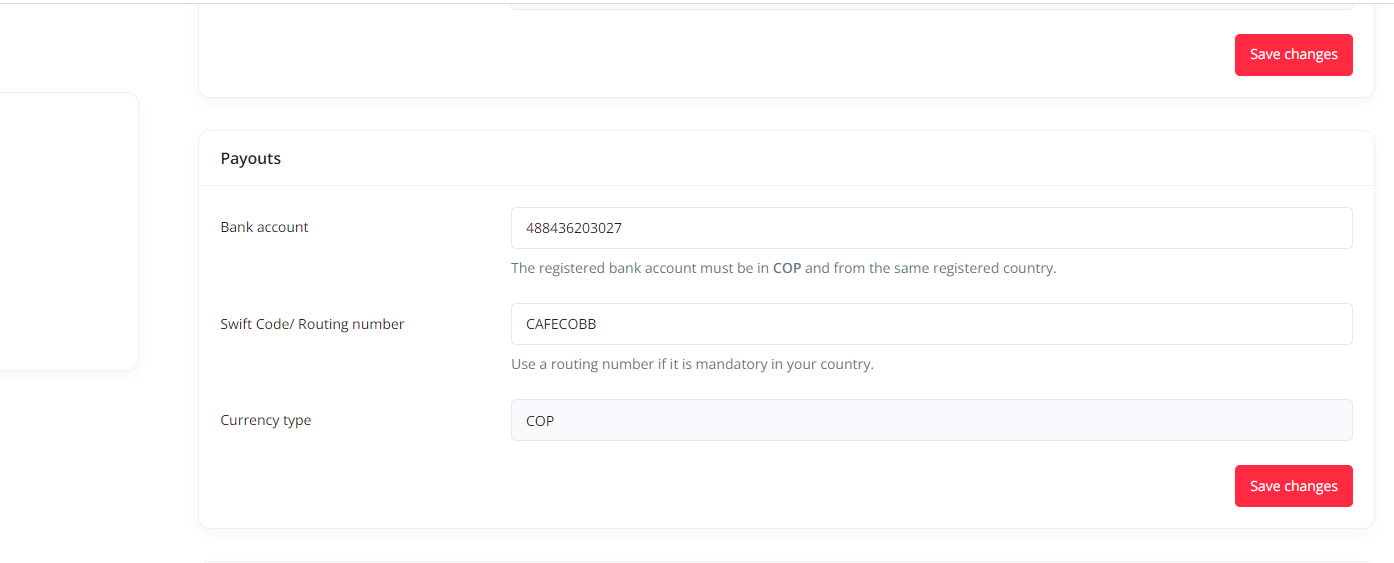Click the divider line below Payouts heading

786,185
